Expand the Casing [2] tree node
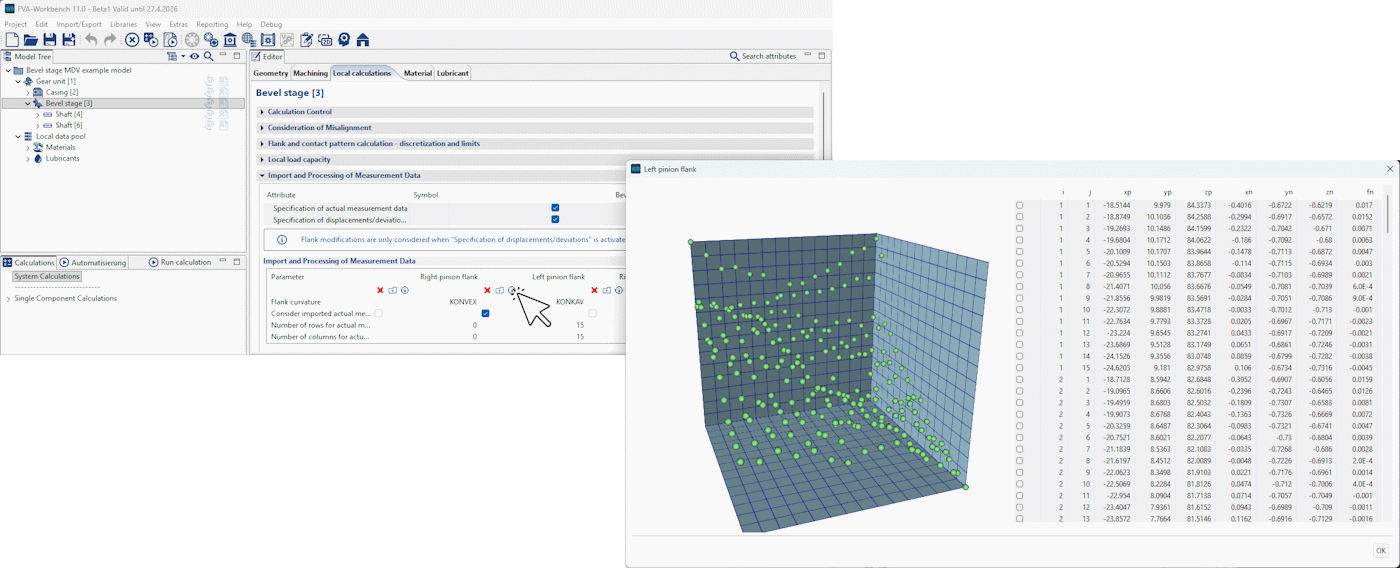 tap(28, 92)
